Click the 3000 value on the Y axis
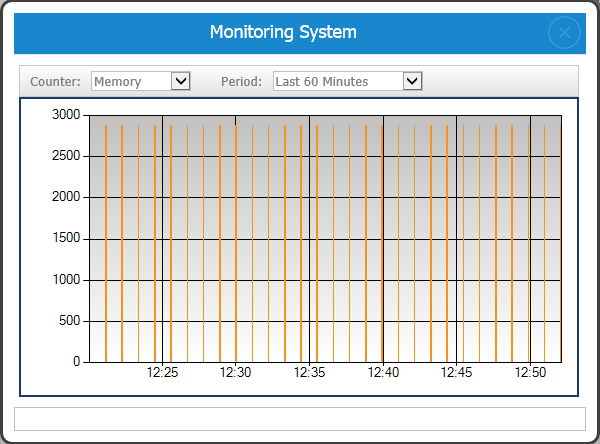This screenshot has height=444, width=600. [x=66, y=114]
